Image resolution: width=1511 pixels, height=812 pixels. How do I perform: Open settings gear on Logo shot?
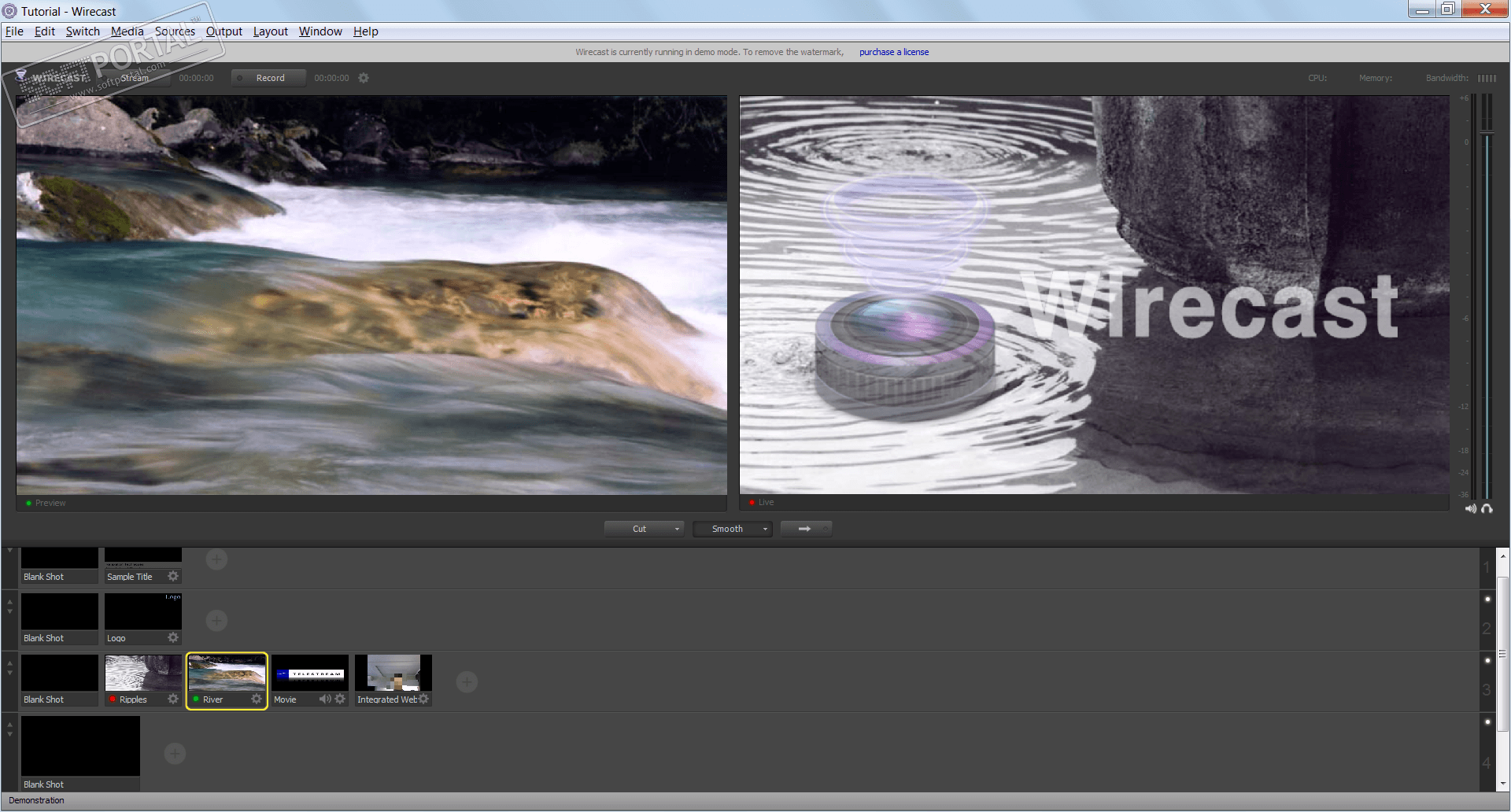coord(173,637)
